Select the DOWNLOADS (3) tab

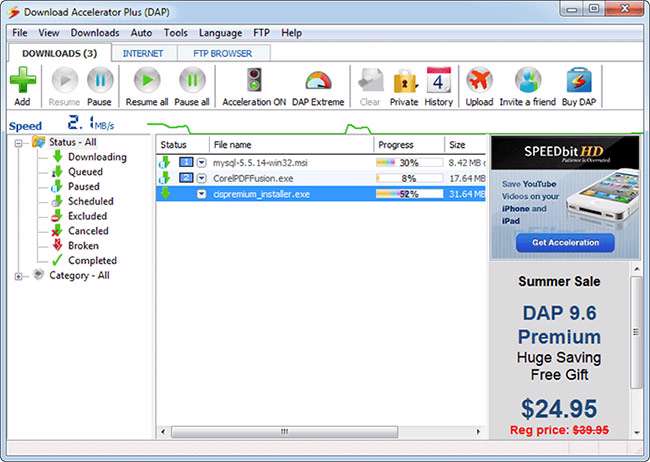coord(60,53)
